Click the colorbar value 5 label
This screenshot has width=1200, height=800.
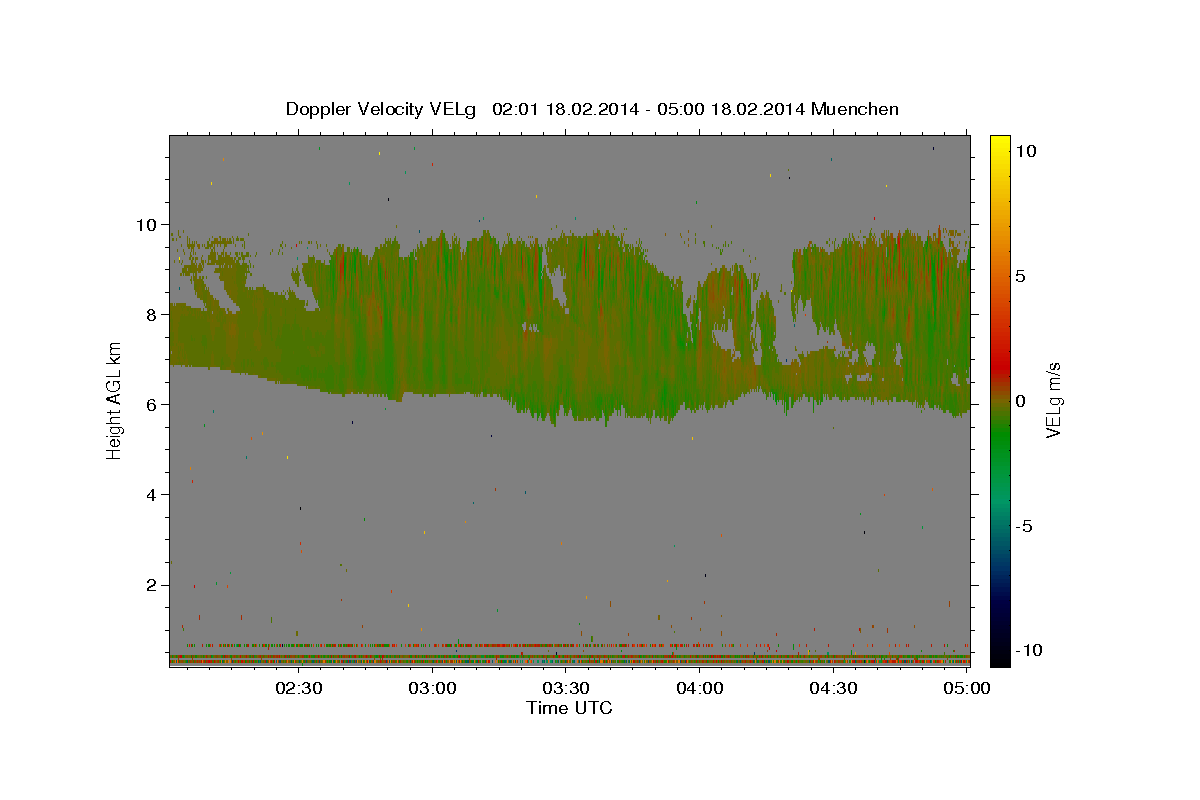[1021, 276]
